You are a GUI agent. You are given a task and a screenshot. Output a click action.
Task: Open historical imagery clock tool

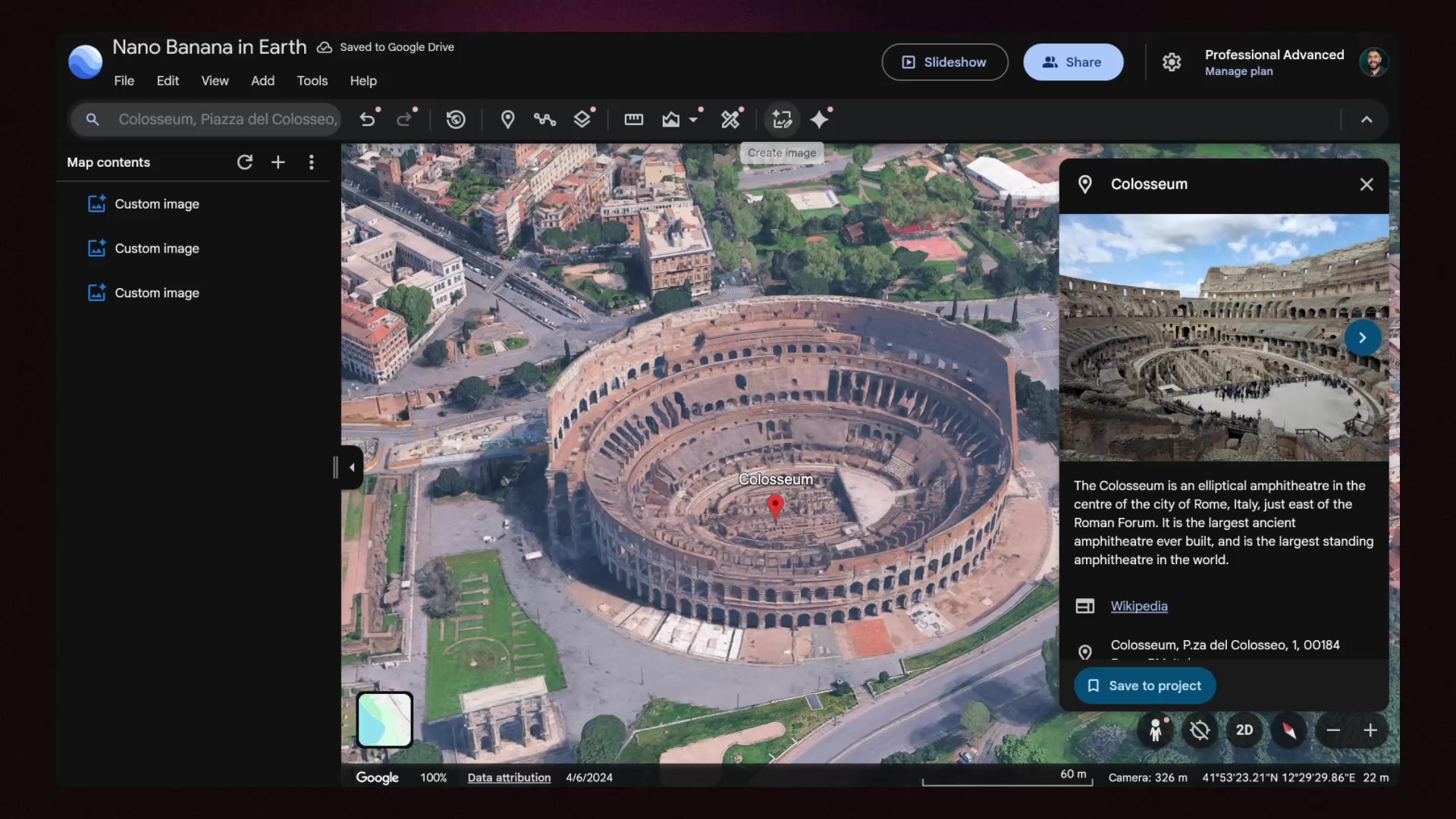(x=456, y=119)
